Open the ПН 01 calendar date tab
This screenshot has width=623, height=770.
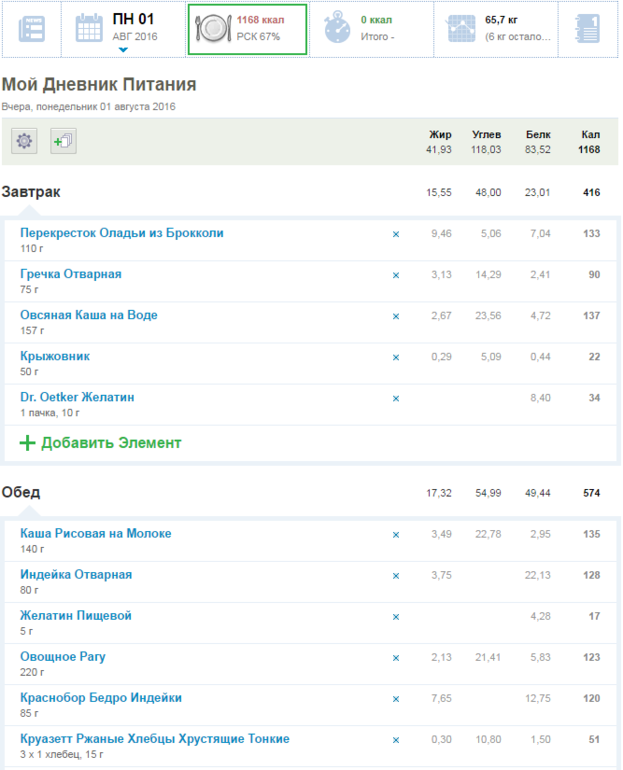(122, 27)
